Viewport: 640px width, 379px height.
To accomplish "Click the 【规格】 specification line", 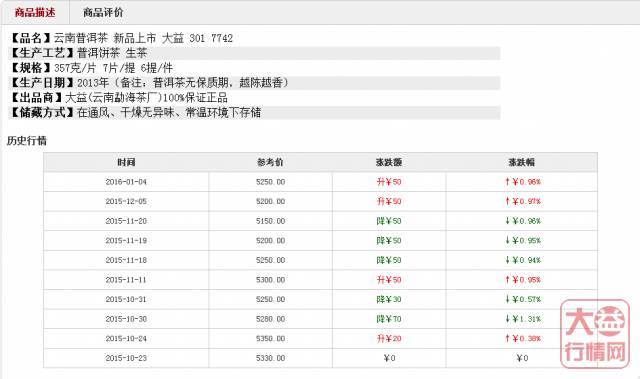I will [x=91, y=68].
